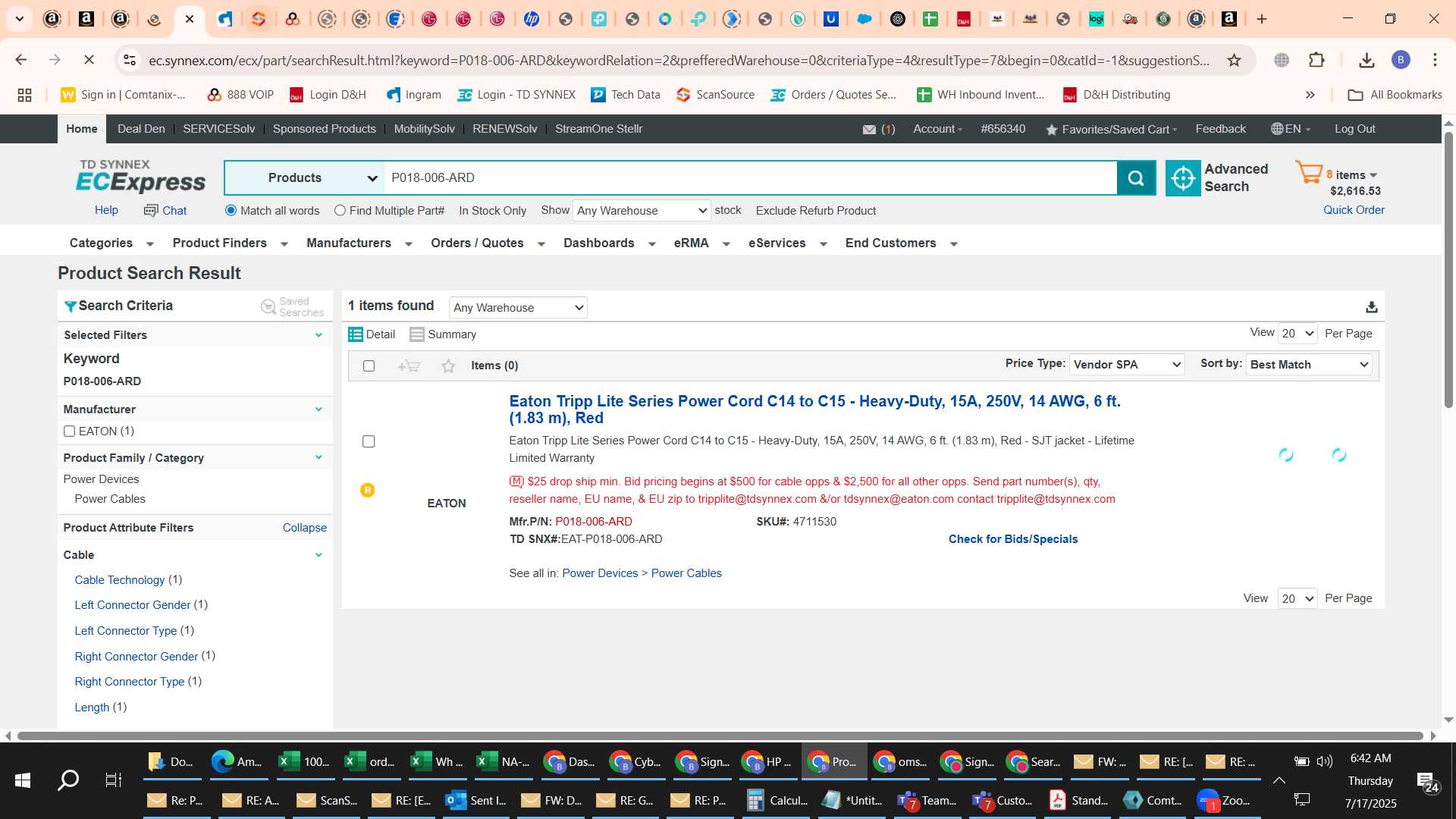Screen dimensions: 1456x819
Task: Switch to Summary view icon
Action: [x=416, y=334]
